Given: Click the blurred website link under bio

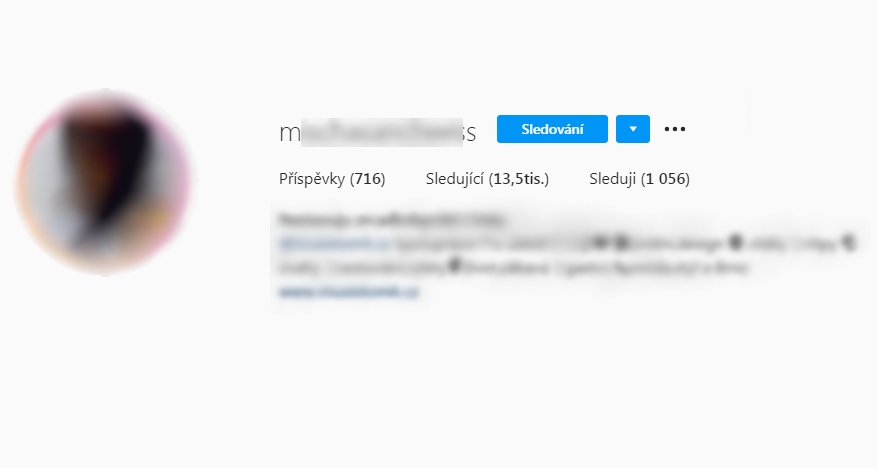Looking at the screenshot, I should tap(348, 291).
